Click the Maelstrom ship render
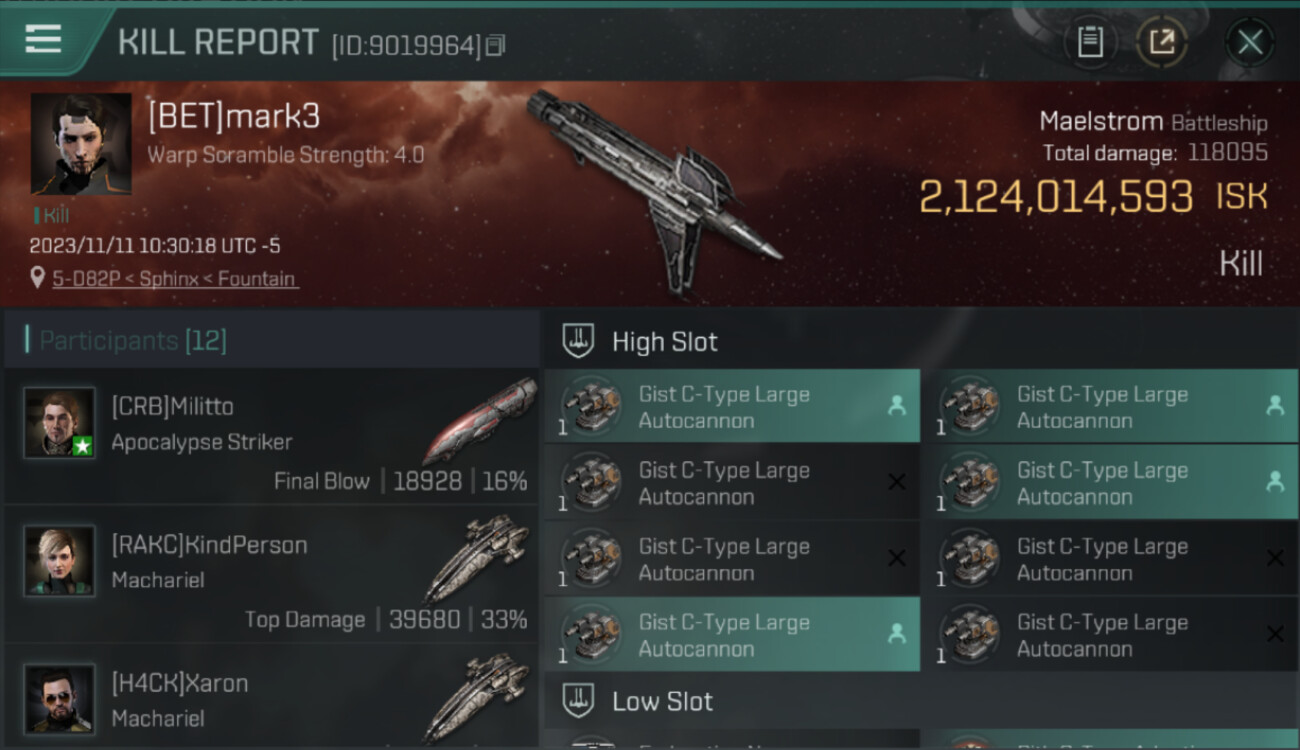1300x750 pixels. coord(655,188)
